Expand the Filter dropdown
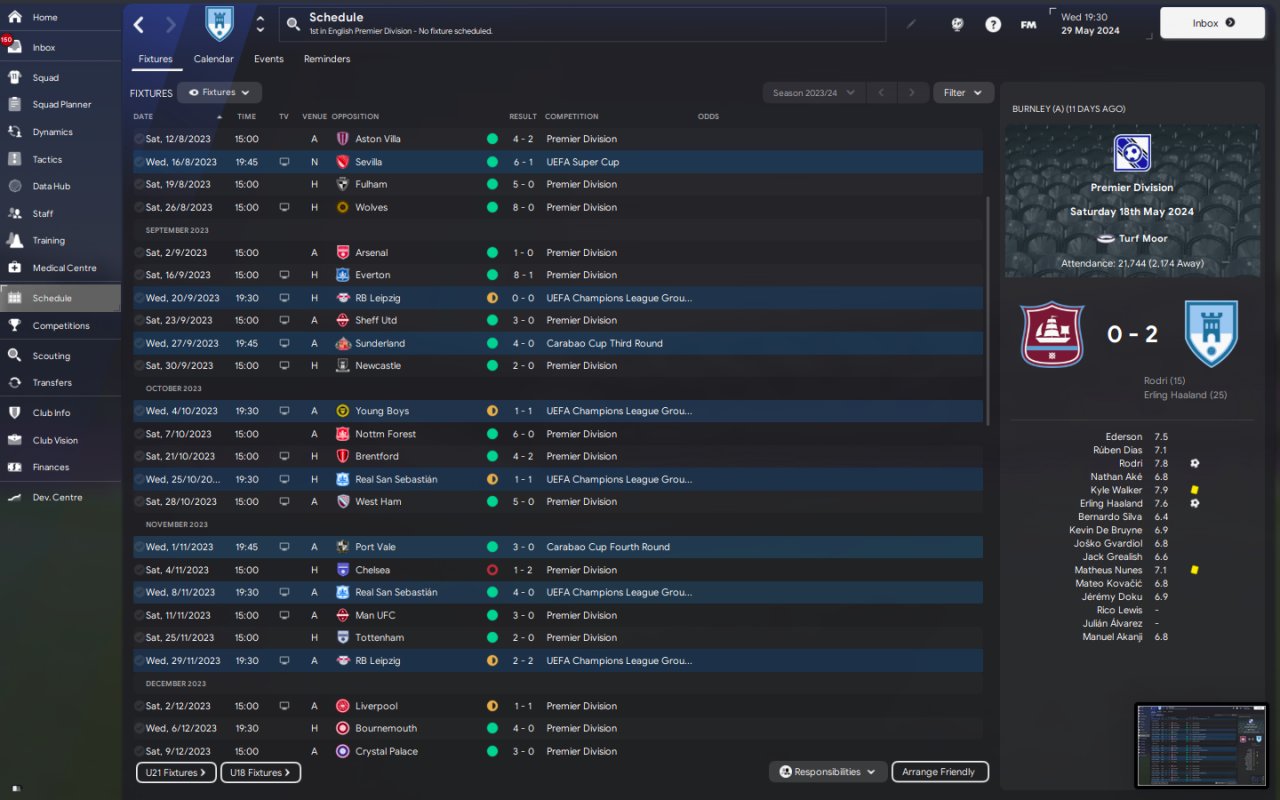1280x800 pixels. click(x=963, y=93)
